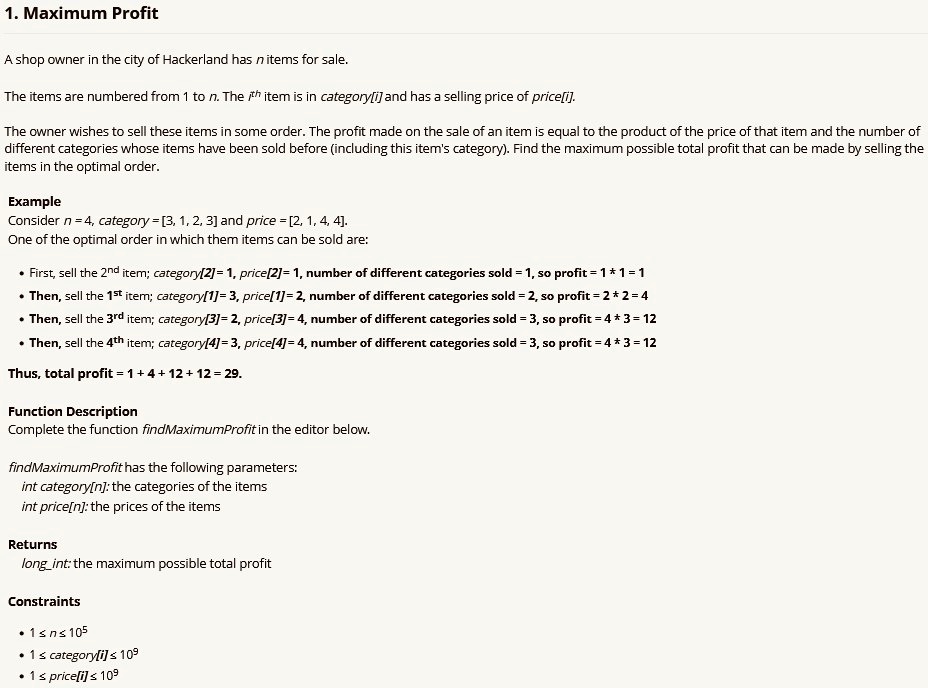Click the "Function Description" heading

[73, 411]
